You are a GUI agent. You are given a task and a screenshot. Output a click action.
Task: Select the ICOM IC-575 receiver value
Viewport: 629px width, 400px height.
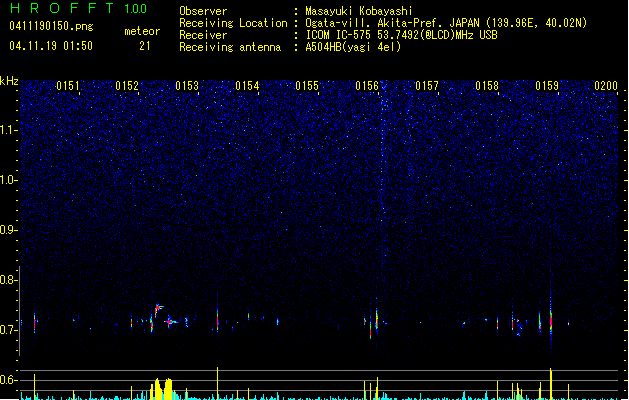(401, 35)
